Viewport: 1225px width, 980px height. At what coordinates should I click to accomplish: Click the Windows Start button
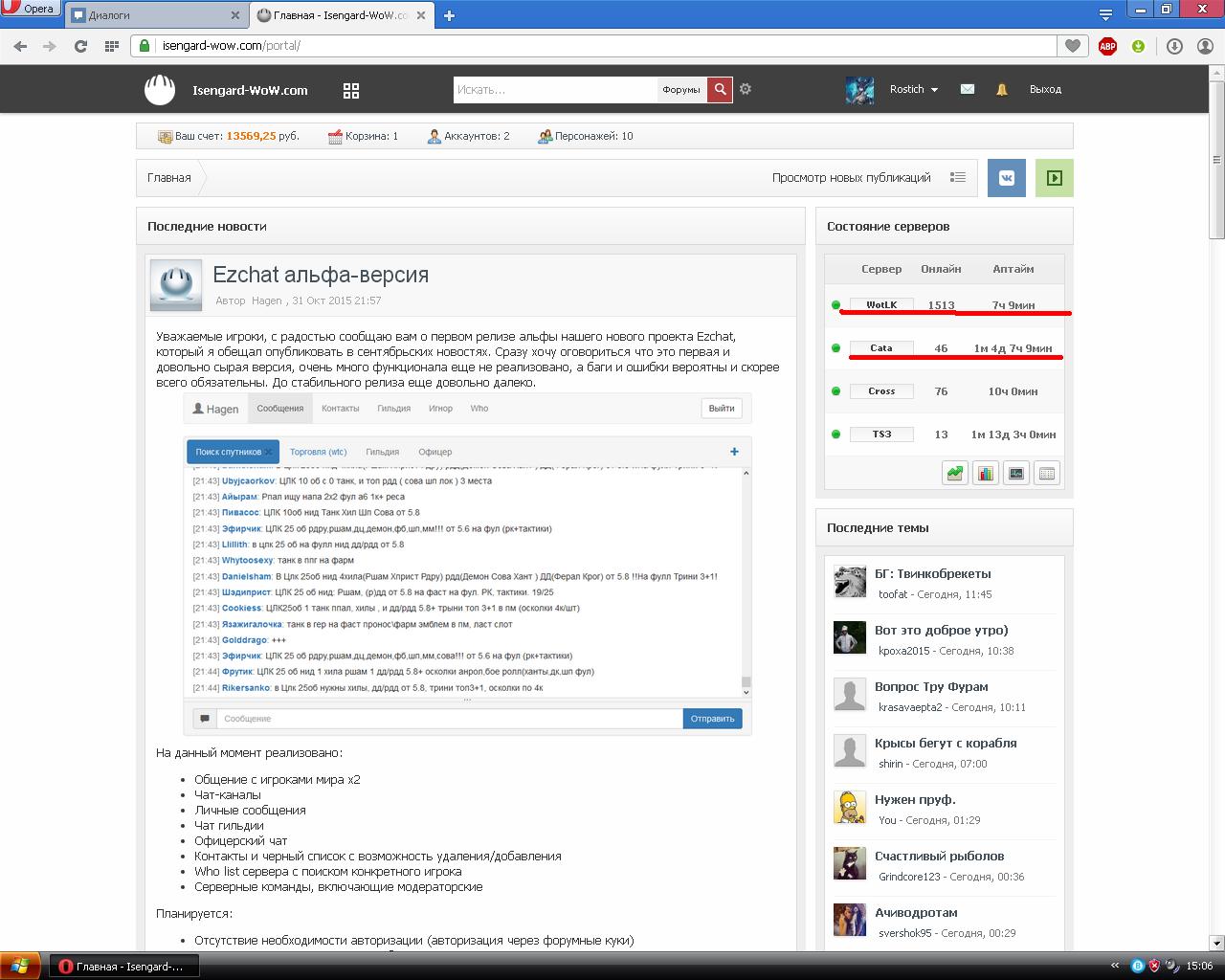tap(20, 966)
